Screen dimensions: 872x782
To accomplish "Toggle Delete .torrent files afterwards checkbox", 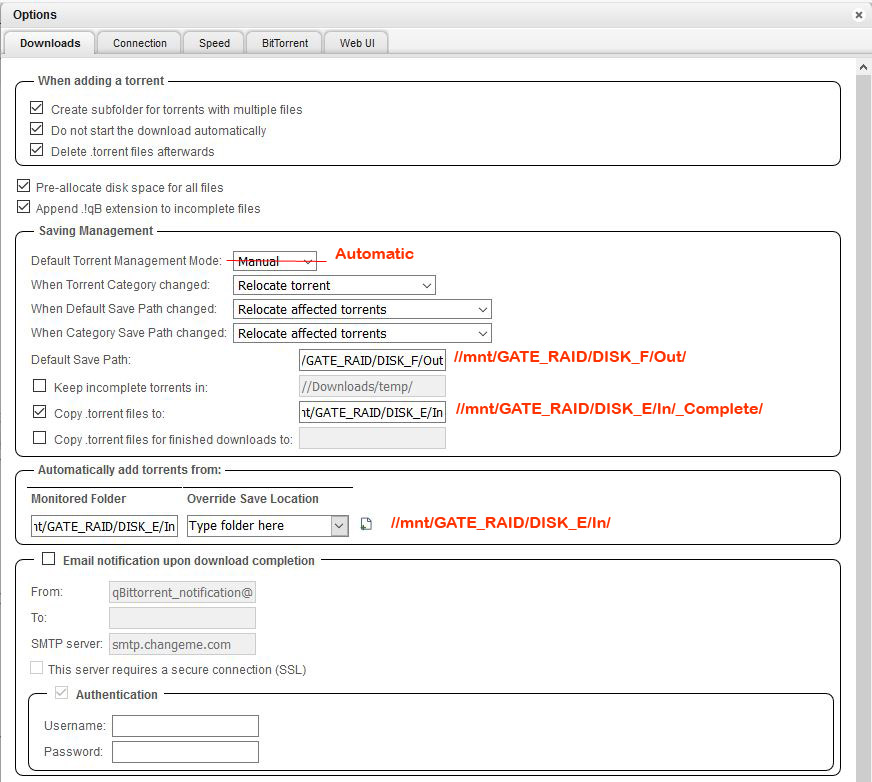I will click(37, 150).
